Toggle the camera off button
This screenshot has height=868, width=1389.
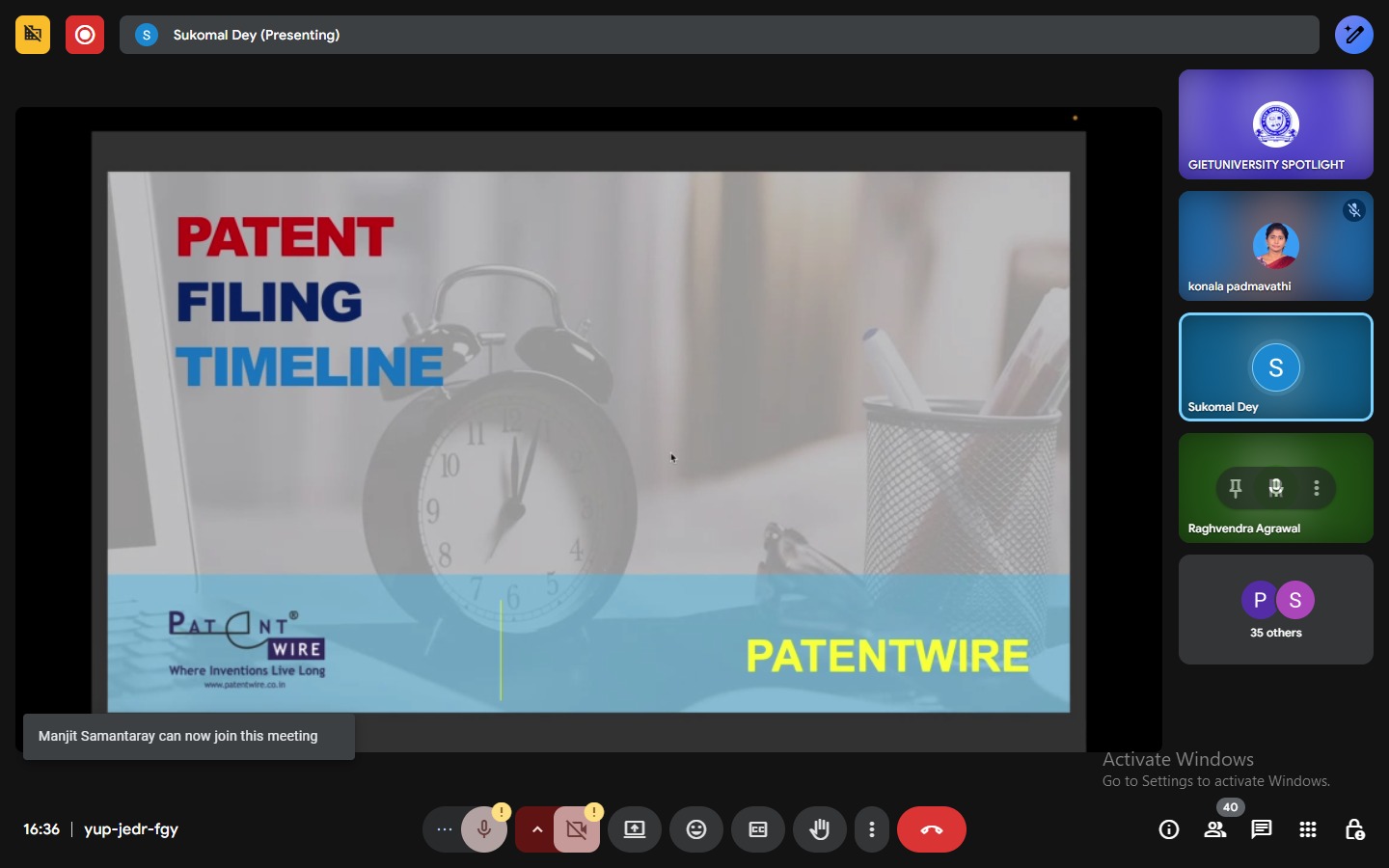pos(577,829)
